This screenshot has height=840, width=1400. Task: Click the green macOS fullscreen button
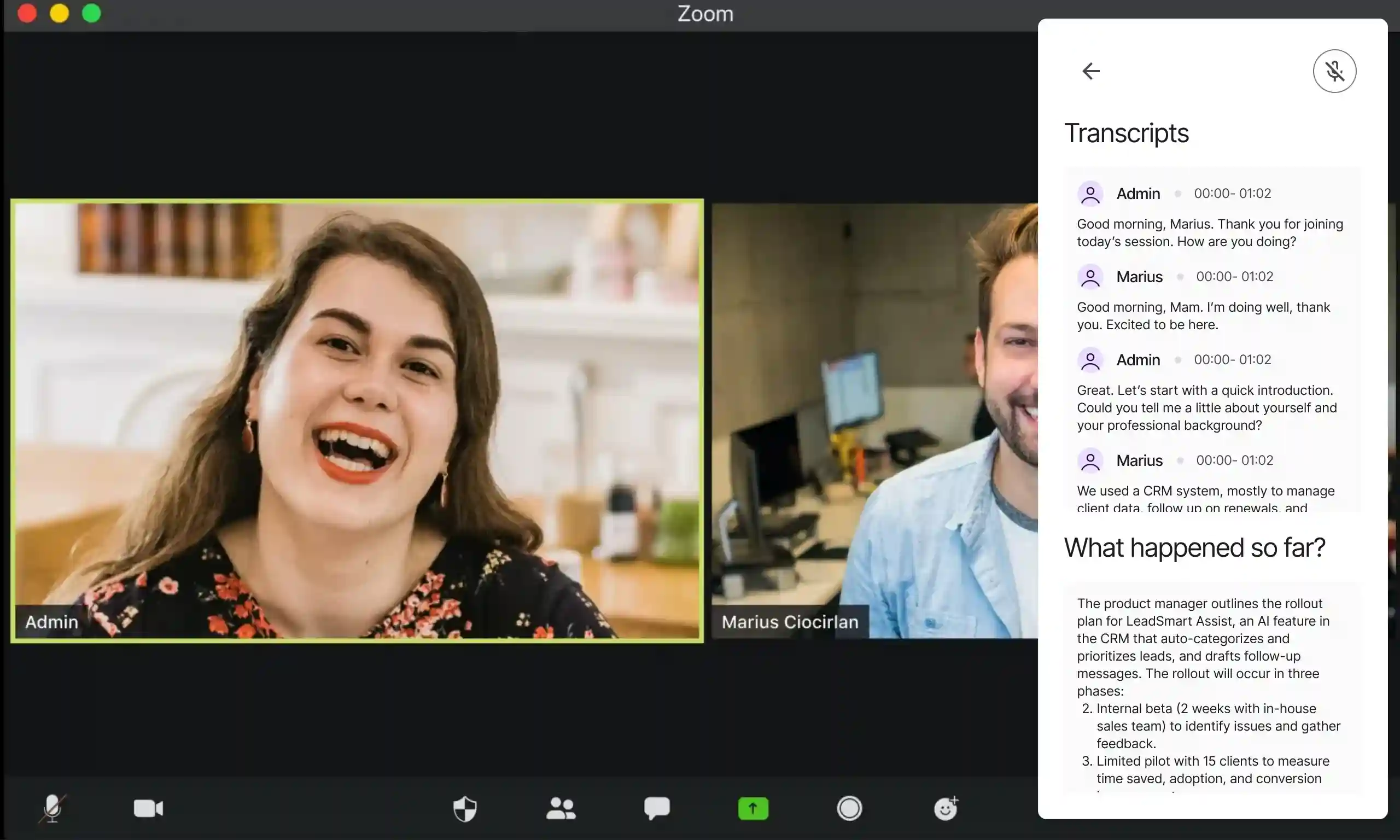(x=92, y=13)
